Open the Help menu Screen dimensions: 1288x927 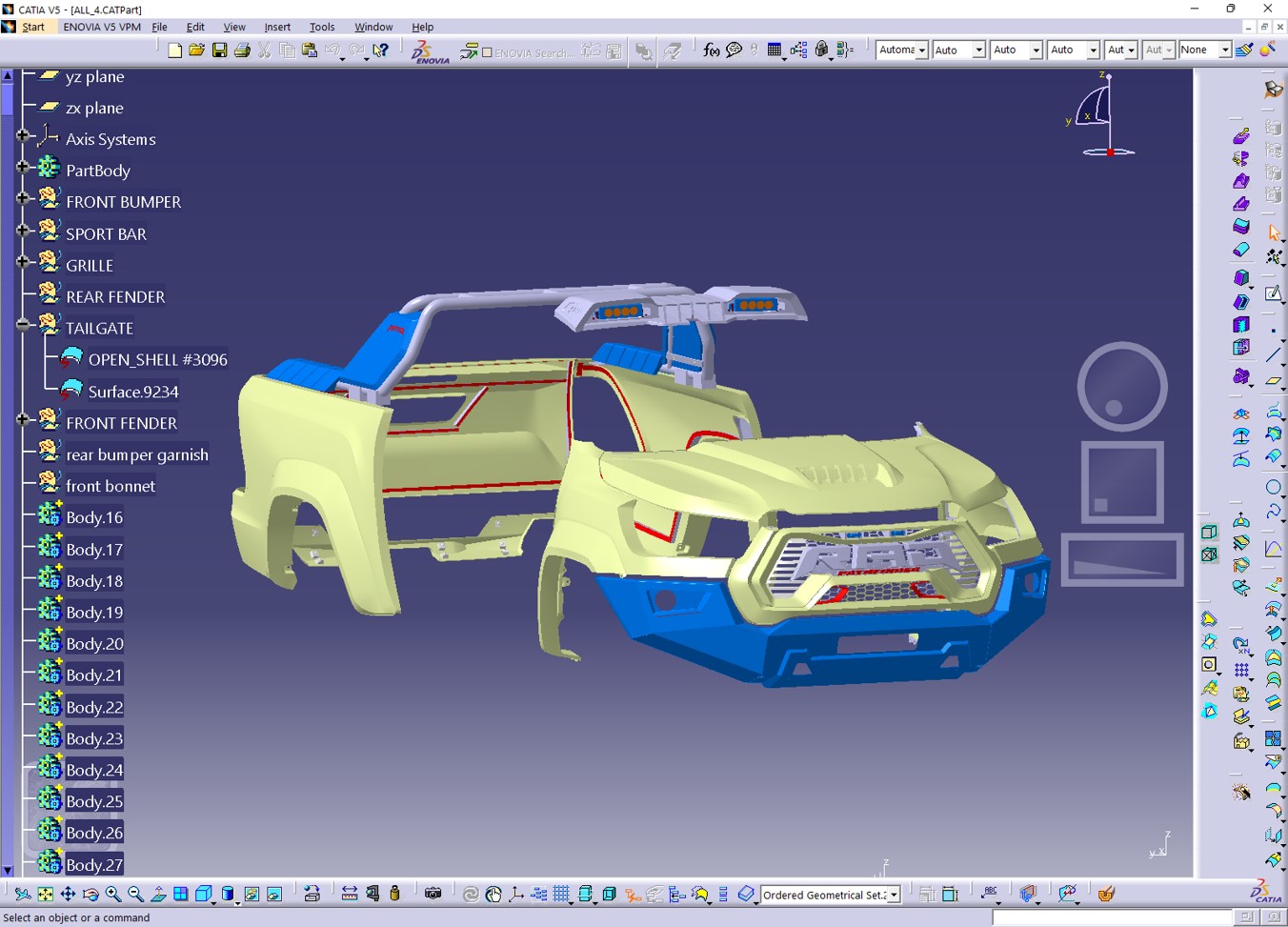click(x=422, y=27)
